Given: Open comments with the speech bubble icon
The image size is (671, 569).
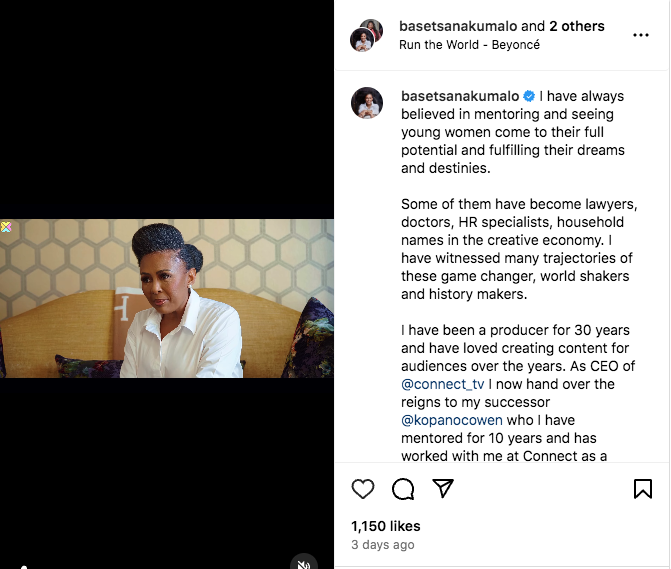Looking at the screenshot, I should pyautogui.click(x=403, y=489).
